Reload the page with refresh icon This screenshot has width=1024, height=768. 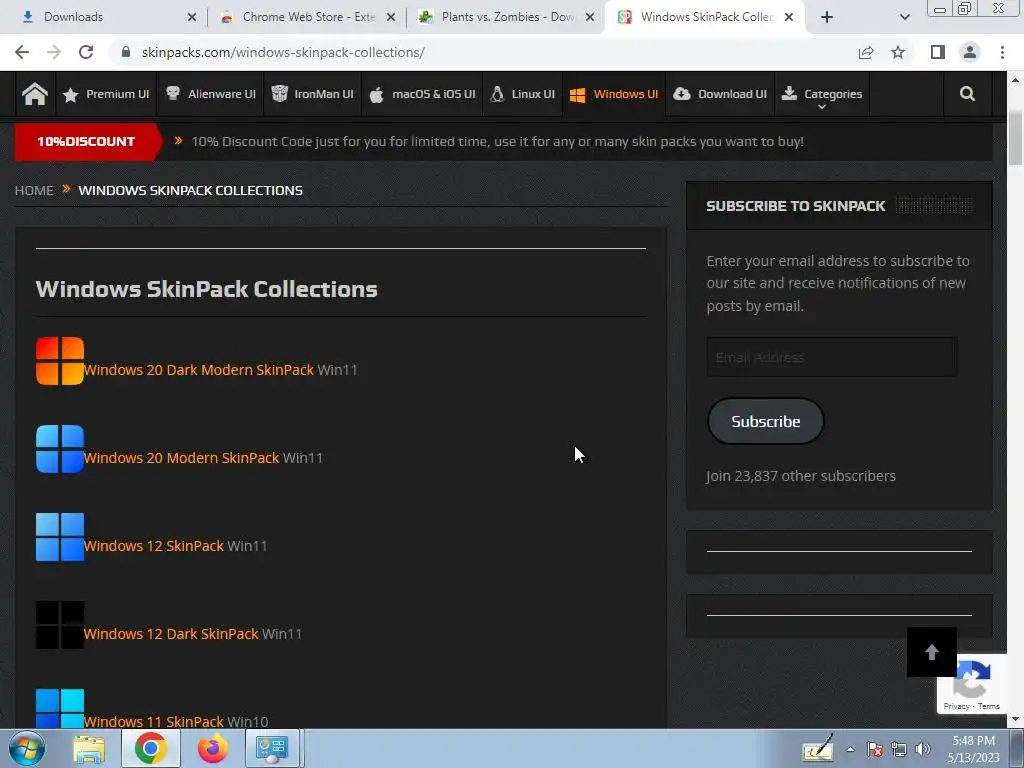pyautogui.click(x=86, y=52)
